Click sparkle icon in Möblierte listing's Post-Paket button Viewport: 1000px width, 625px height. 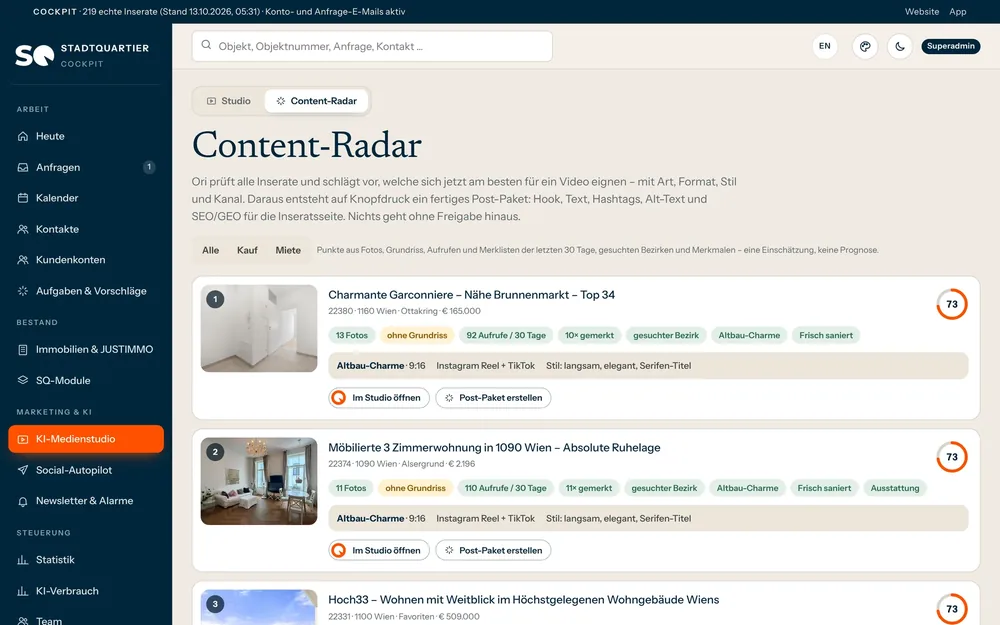coord(449,550)
